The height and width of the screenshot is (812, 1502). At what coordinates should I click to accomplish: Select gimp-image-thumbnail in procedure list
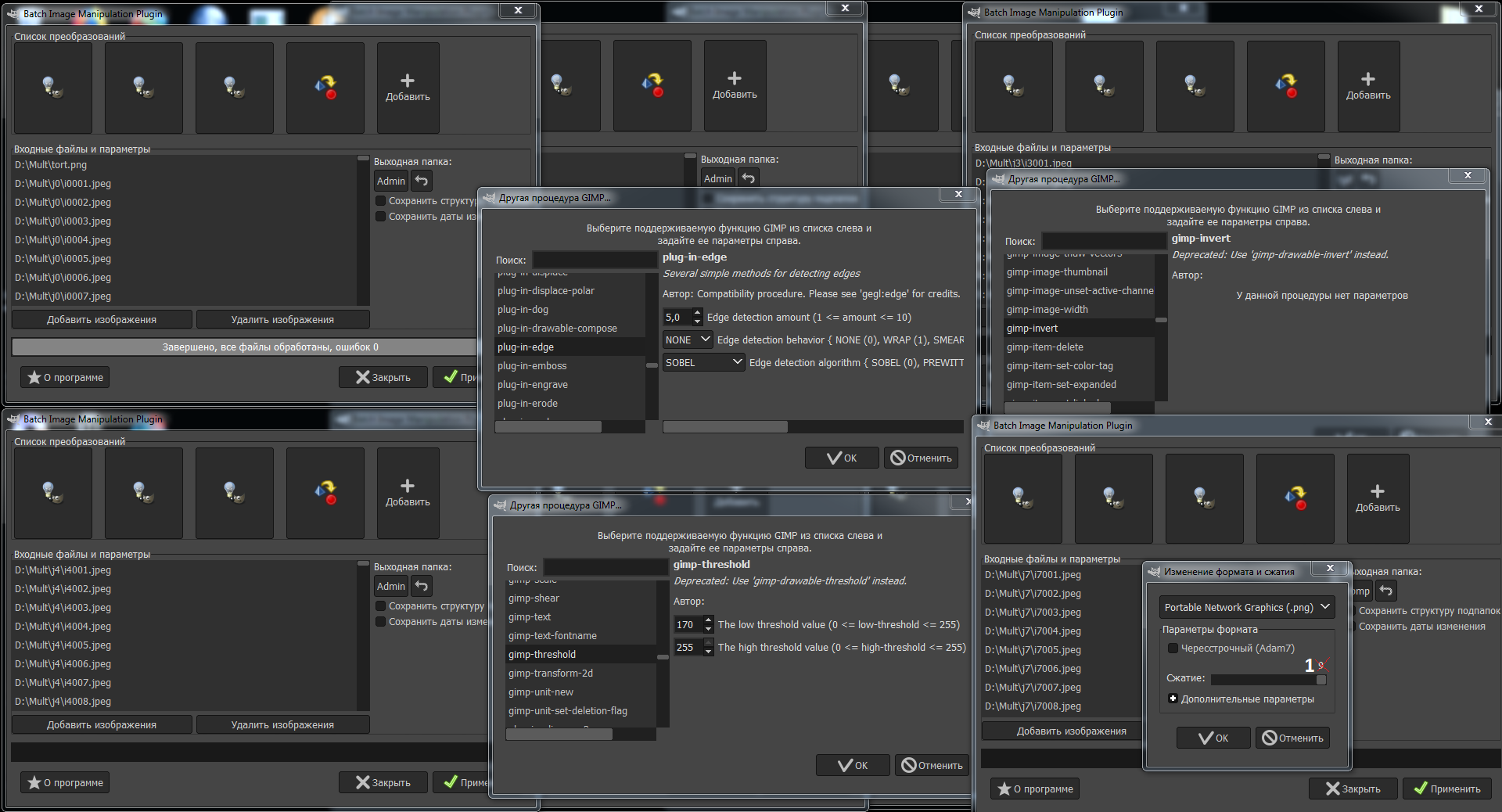(1080, 272)
